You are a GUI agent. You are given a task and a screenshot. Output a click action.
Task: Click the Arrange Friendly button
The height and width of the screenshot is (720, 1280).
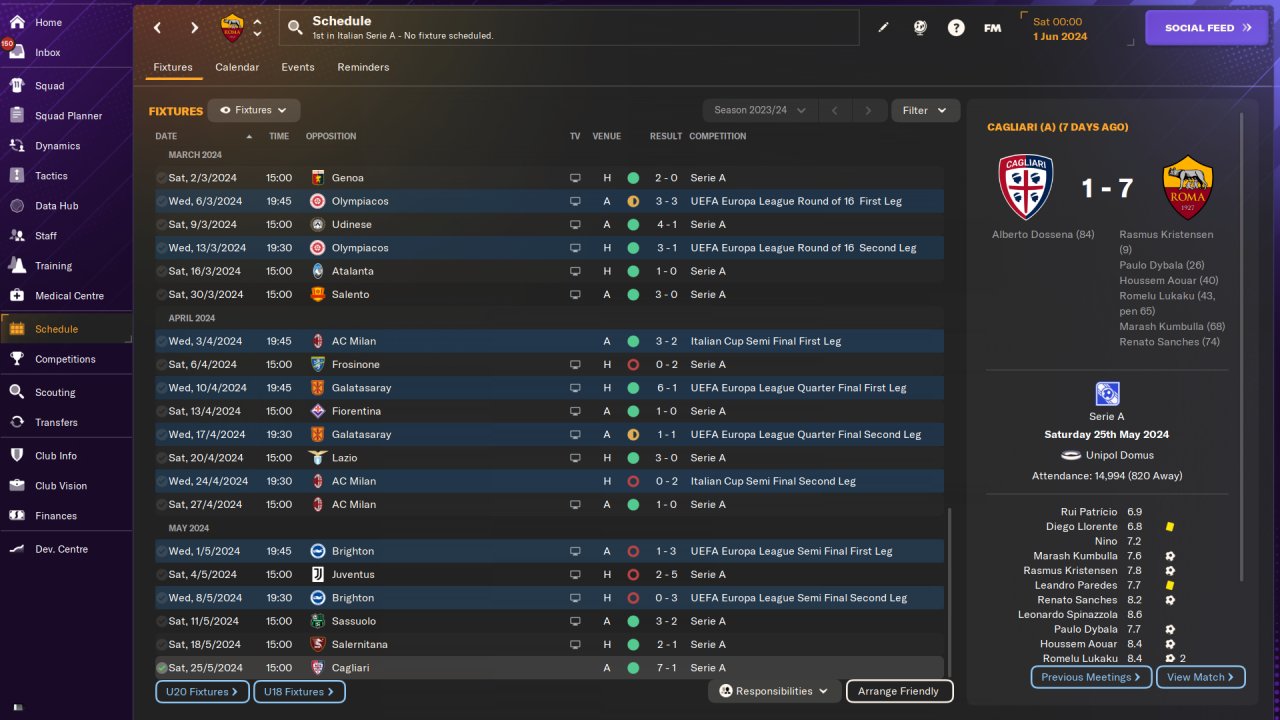point(899,691)
